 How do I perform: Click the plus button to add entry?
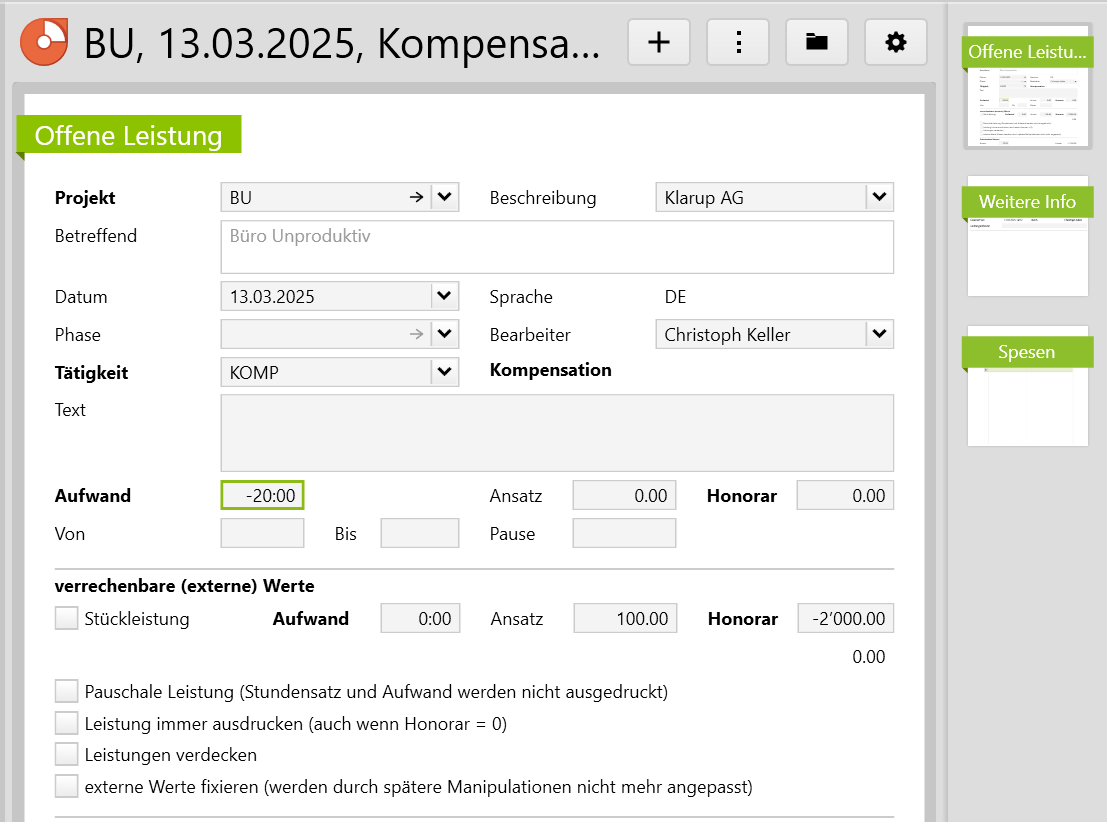point(659,42)
